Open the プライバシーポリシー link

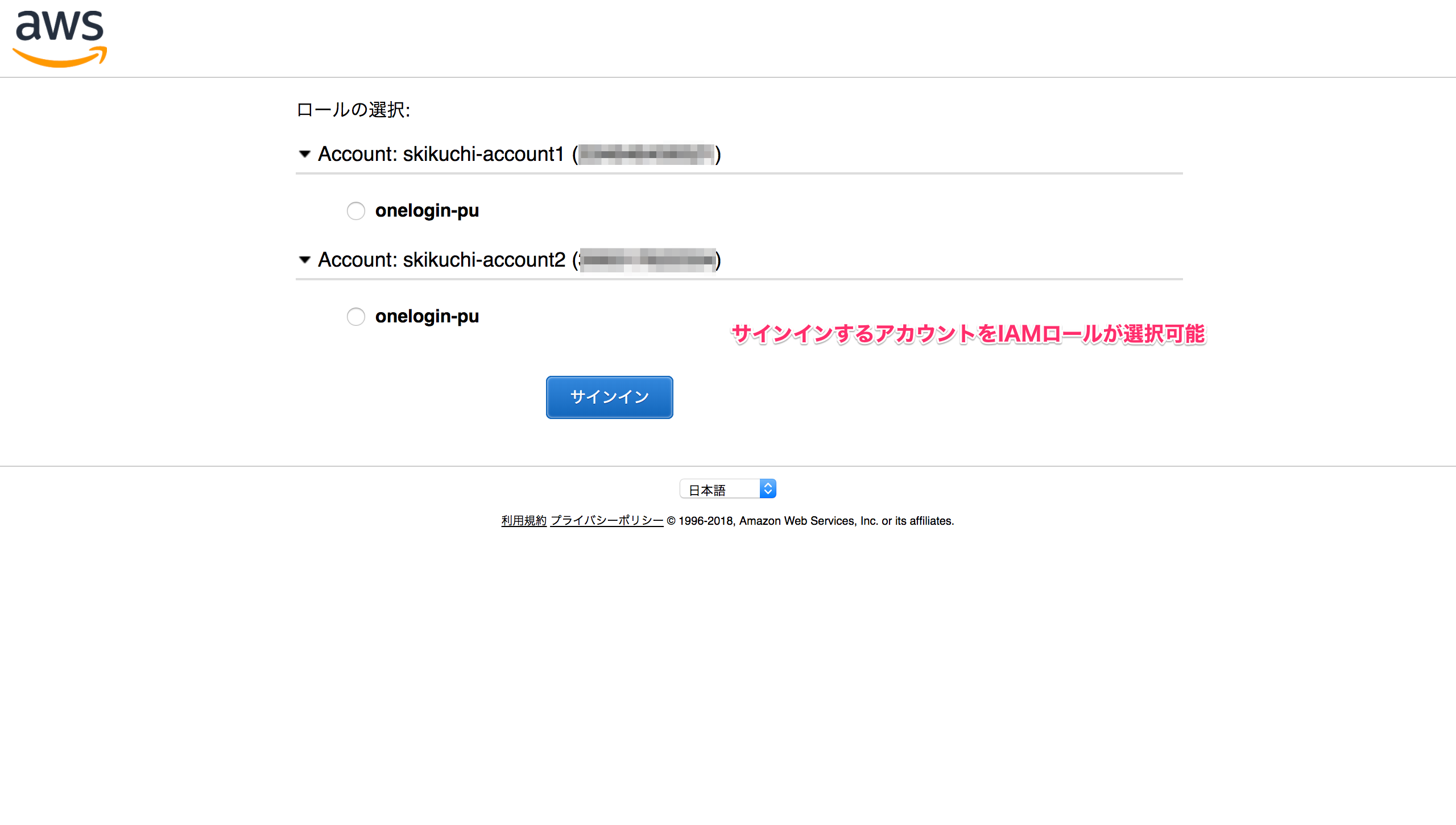coord(606,520)
